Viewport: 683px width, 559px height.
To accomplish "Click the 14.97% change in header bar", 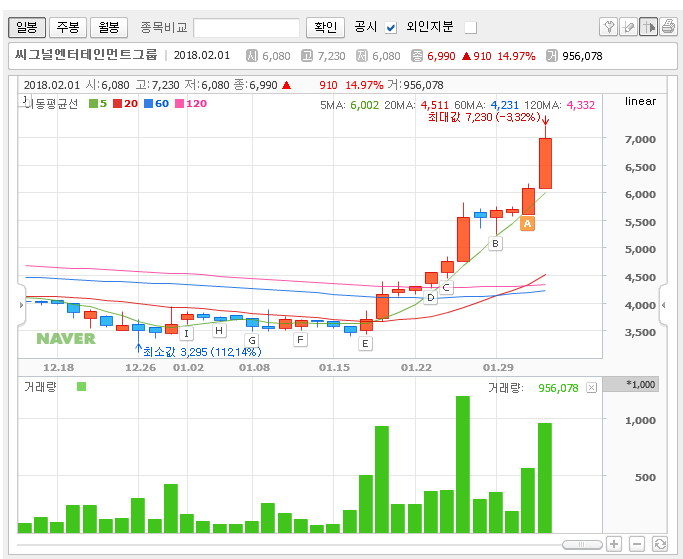I will click(x=516, y=56).
